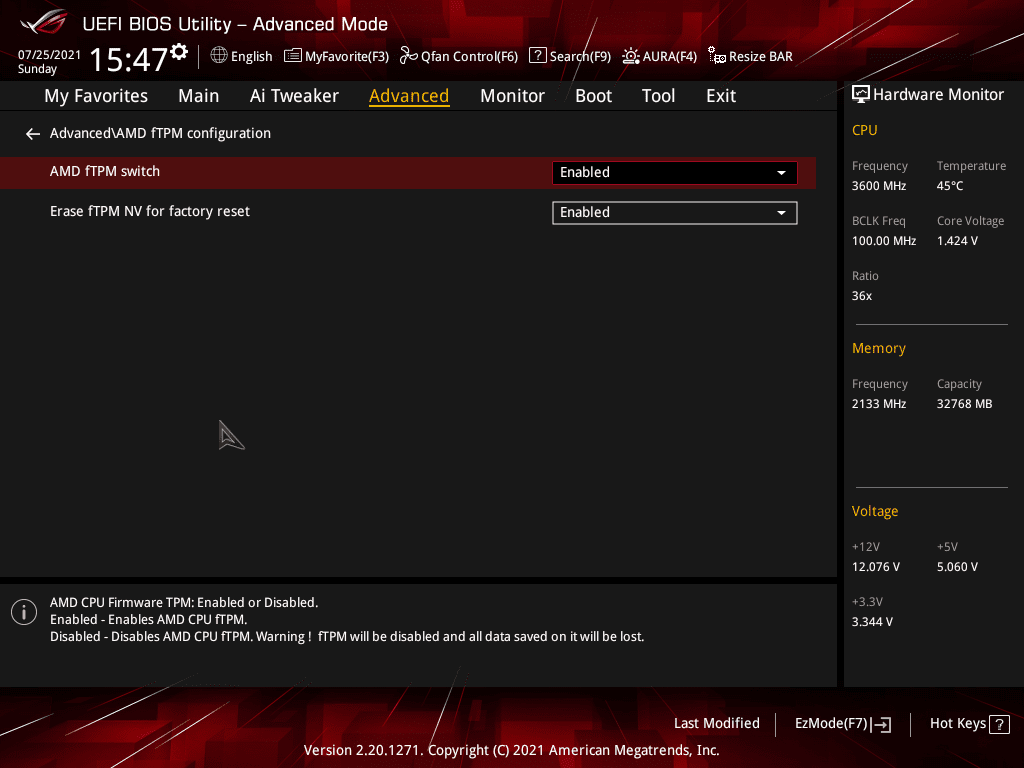Image resolution: width=1024 pixels, height=768 pixels.
Task: Open the Boot tab
Action: coord(593,96)
